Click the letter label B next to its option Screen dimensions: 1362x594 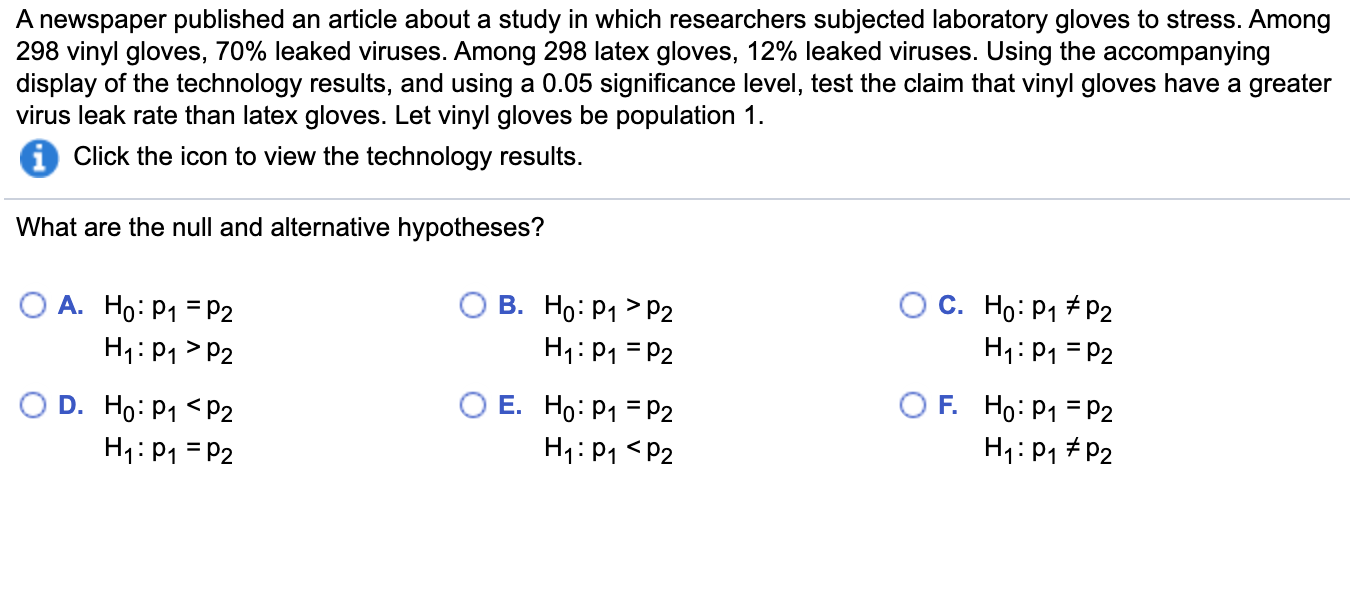[508, 305]
